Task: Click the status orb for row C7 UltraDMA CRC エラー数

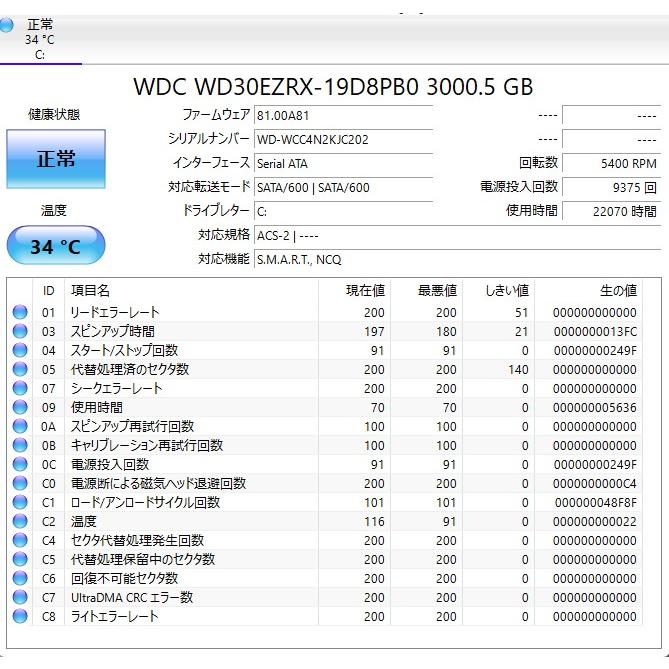Action: point(20,597)
